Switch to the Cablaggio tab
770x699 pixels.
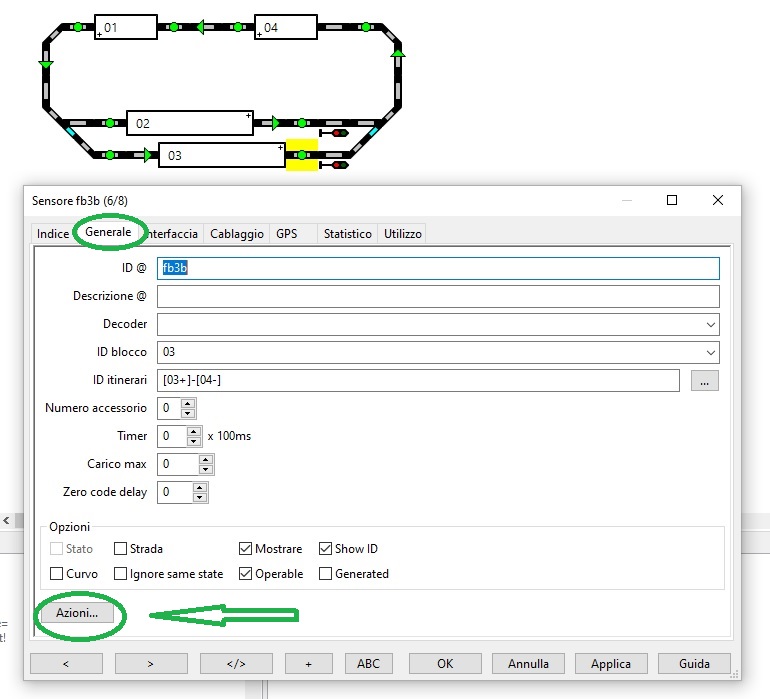click(236, 234)
